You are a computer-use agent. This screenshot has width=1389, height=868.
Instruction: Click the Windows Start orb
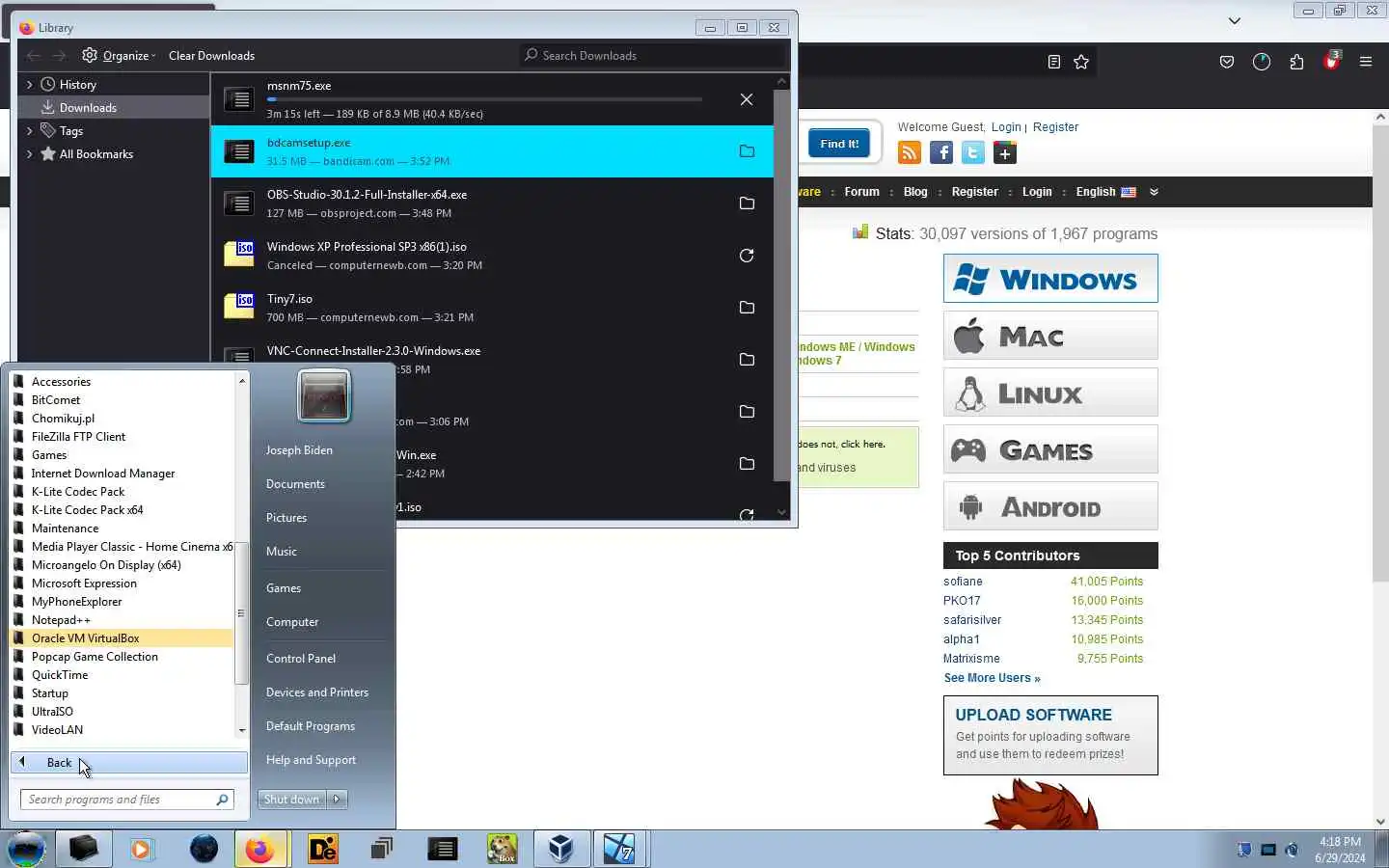[26, 850]
